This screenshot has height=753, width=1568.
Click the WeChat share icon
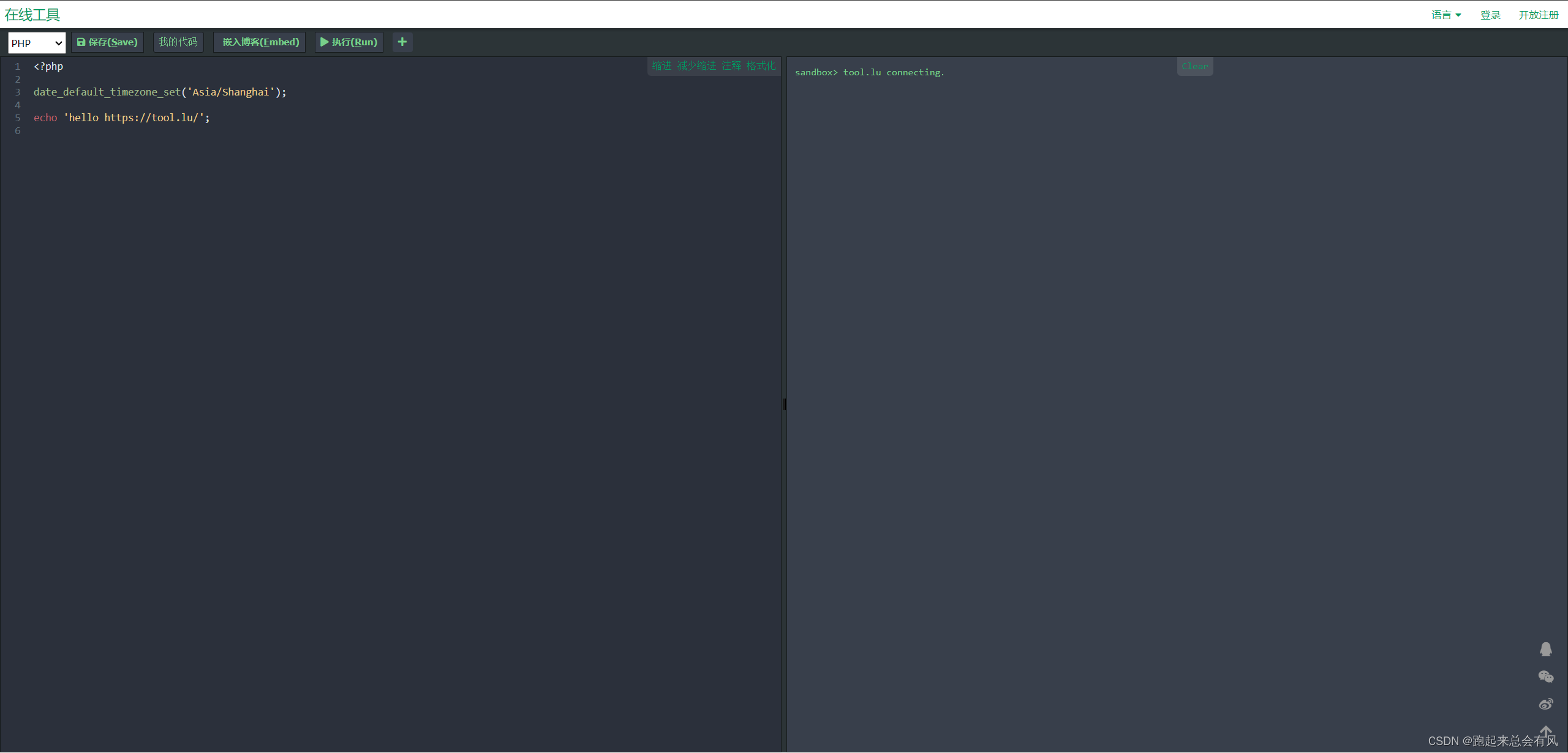[1545, 676]
